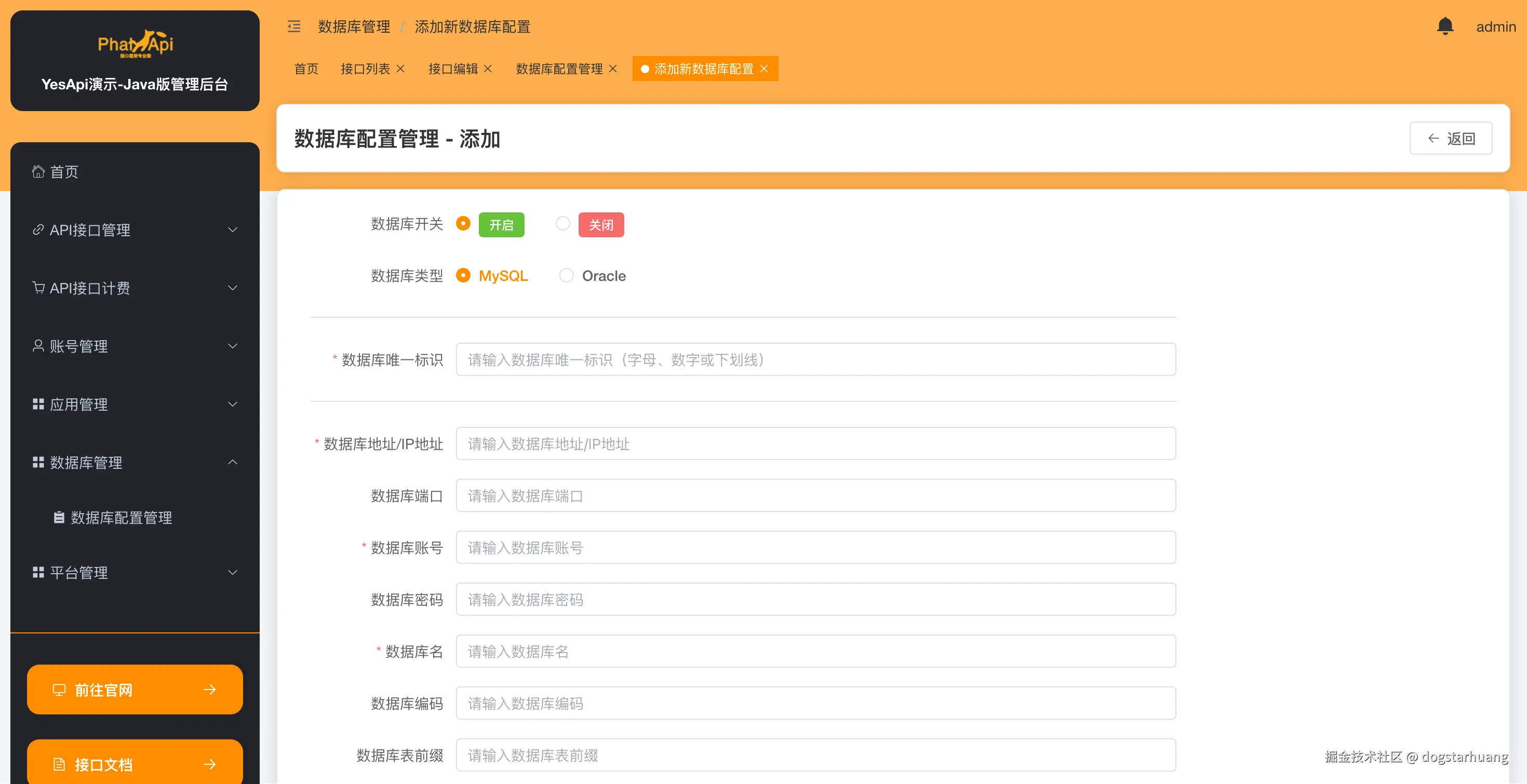Close the 添加新数据库配置 tab

764,69
